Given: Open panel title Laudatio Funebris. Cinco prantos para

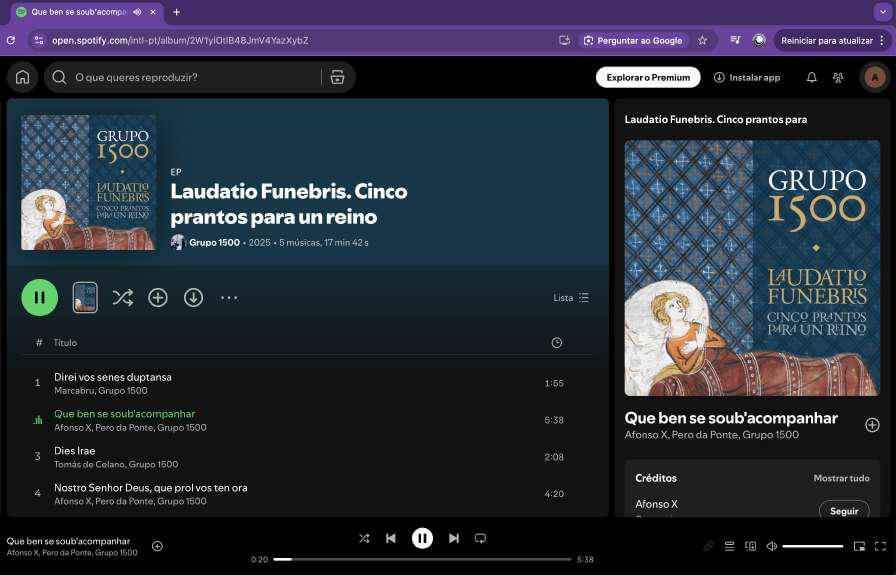Looking at the screenshot, I should [715, 119].
